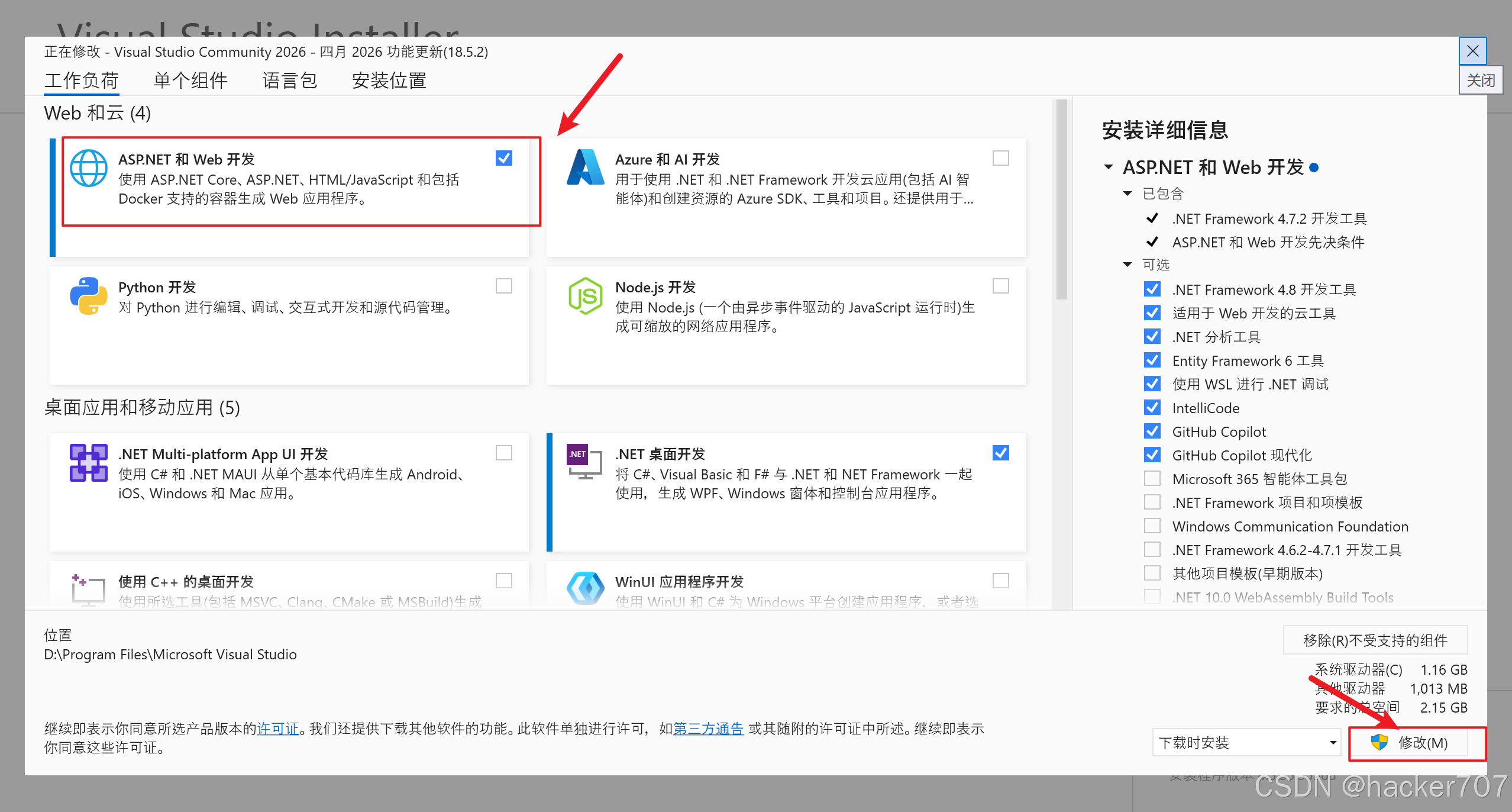Viewport: 1512px width, 812px height.
Task: Check .NET Multi-platform App UI 开发 workload
Action: pyautogui.click(x=504, y=453)
